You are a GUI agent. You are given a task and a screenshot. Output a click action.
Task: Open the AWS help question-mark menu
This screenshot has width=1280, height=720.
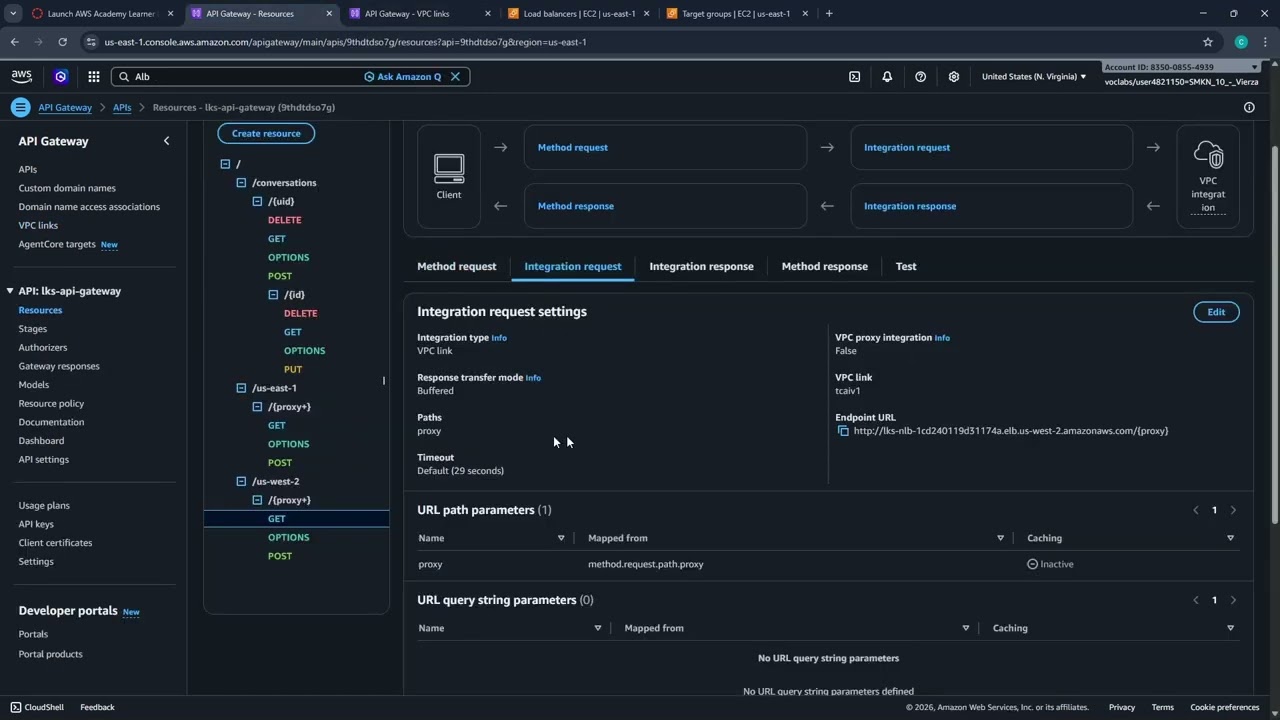pyautogui.click(x=921, y=77)
